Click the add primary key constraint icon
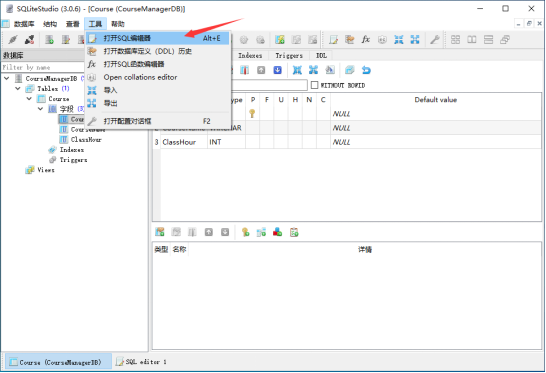This screenshot has height=373, width=546. [245, 232]
